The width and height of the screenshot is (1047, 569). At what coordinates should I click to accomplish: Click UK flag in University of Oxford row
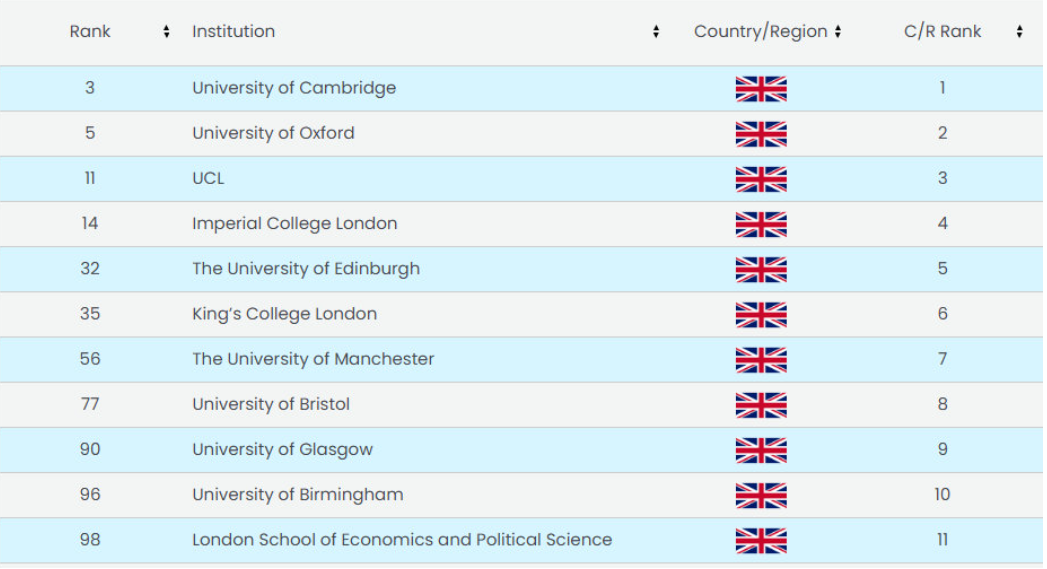tap(761, 134)
